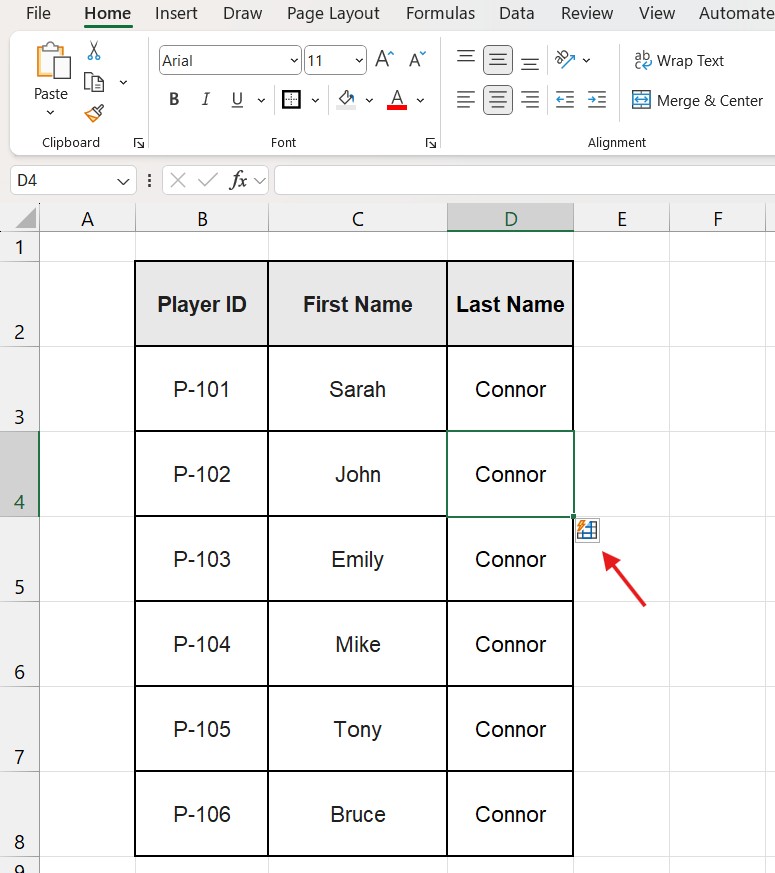Toggle Italic formatting
Image resolution: width=775 pixels, height=873 pixels.
206,100
